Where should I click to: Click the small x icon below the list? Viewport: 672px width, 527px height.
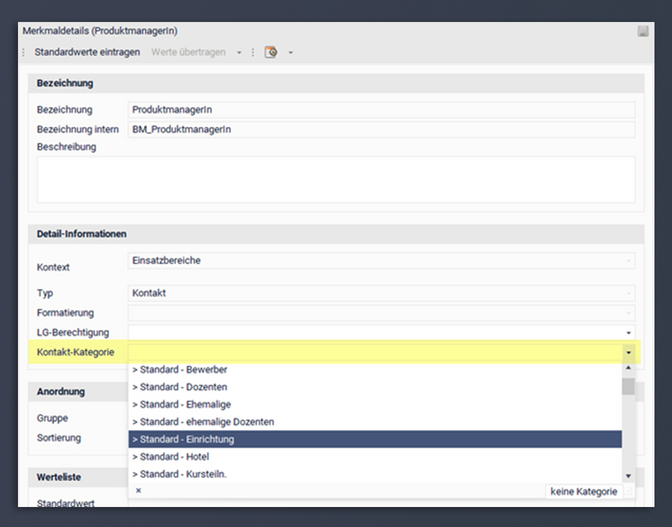coord(138,491)
